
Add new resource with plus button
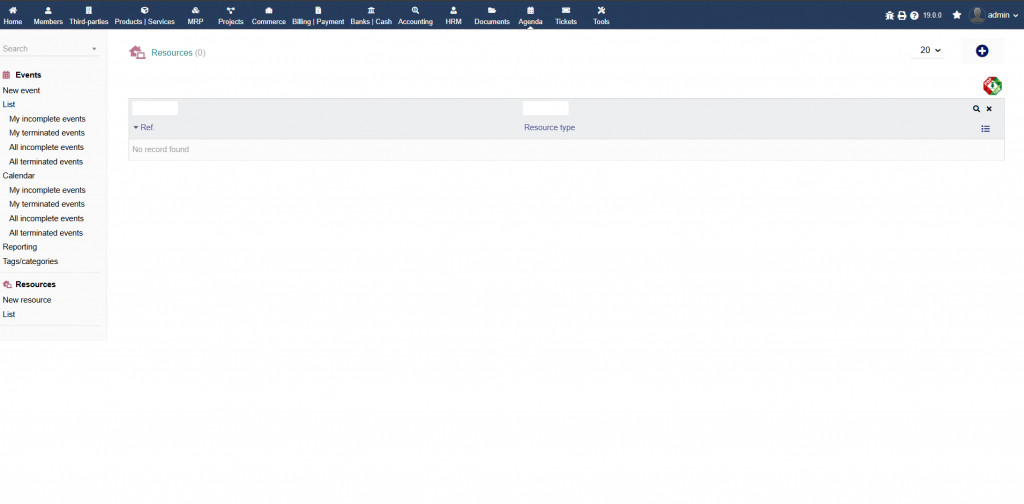pos(982,51)
